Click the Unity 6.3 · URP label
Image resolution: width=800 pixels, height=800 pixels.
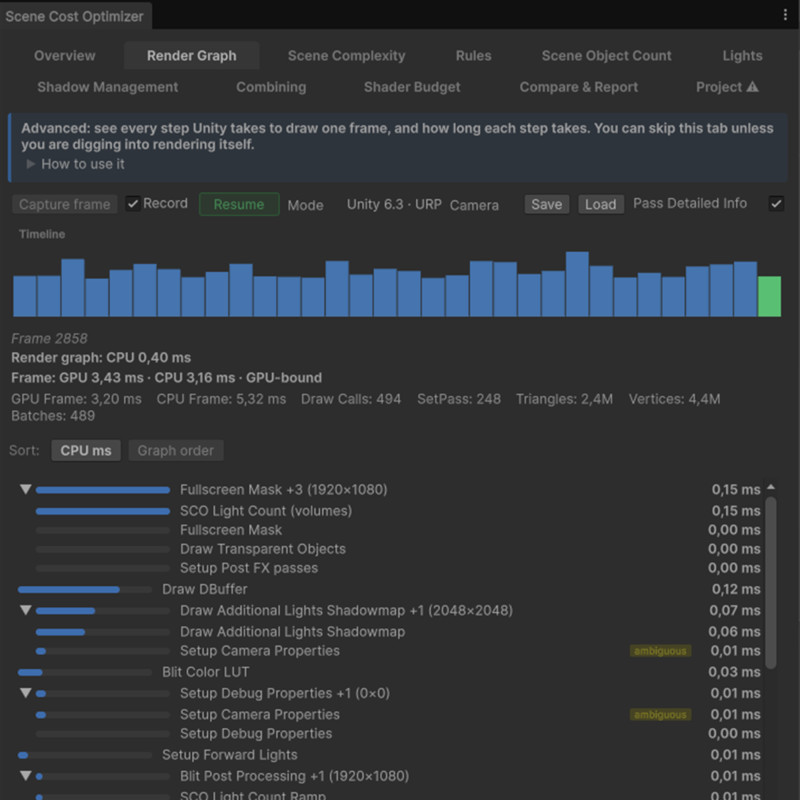pos(394,204)
